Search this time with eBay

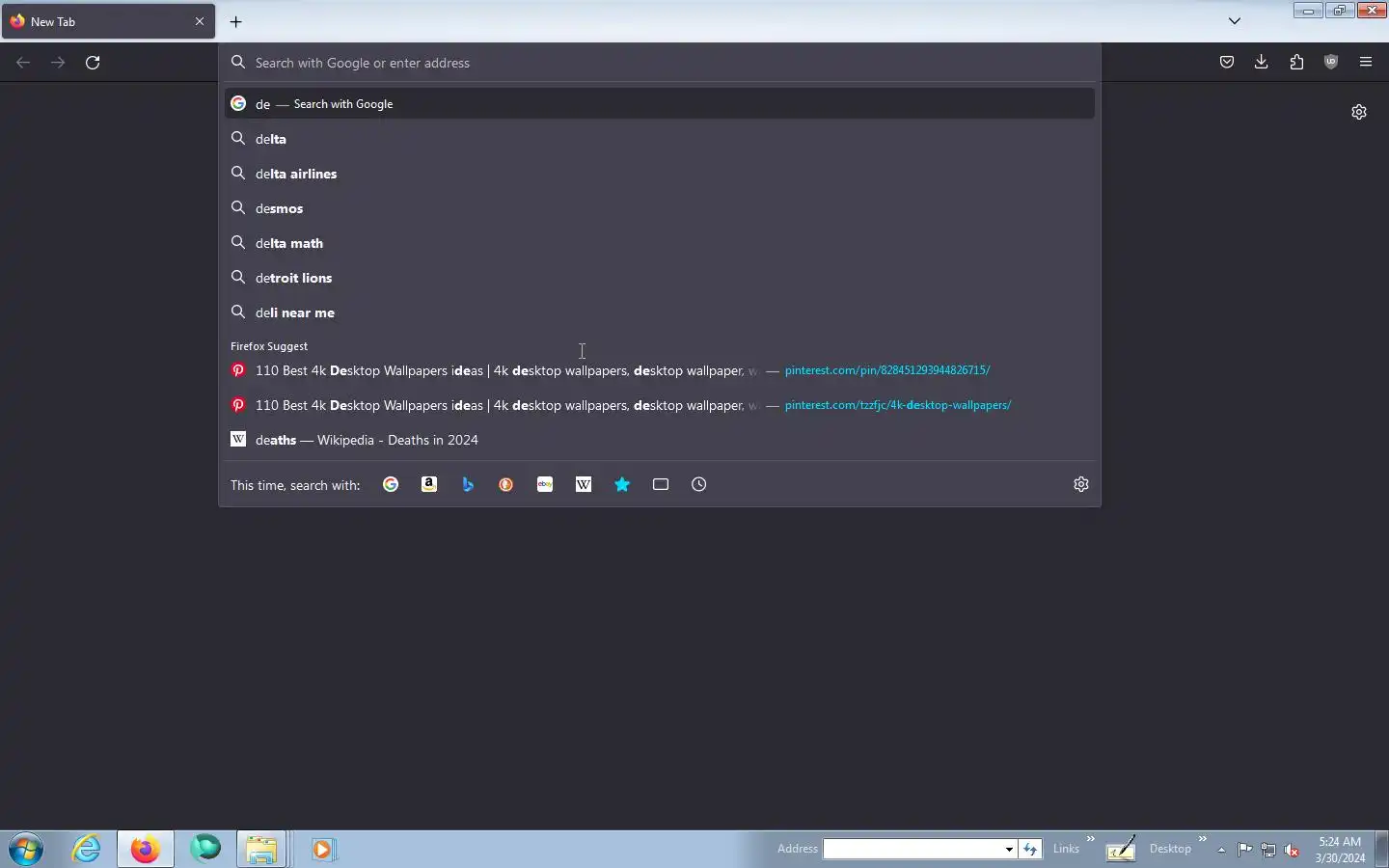point(545,484)
